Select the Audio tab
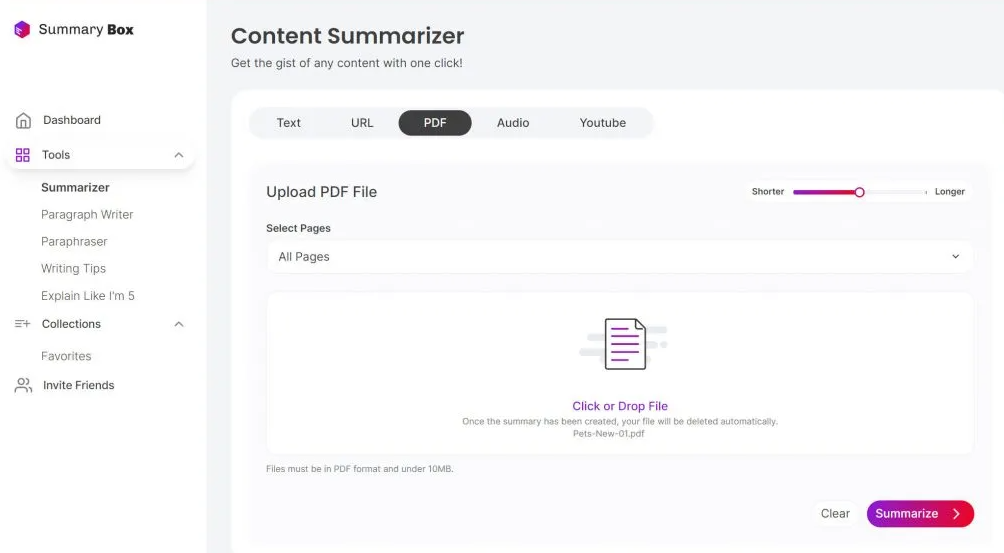 pyautogui.click(x=513, y=123)
